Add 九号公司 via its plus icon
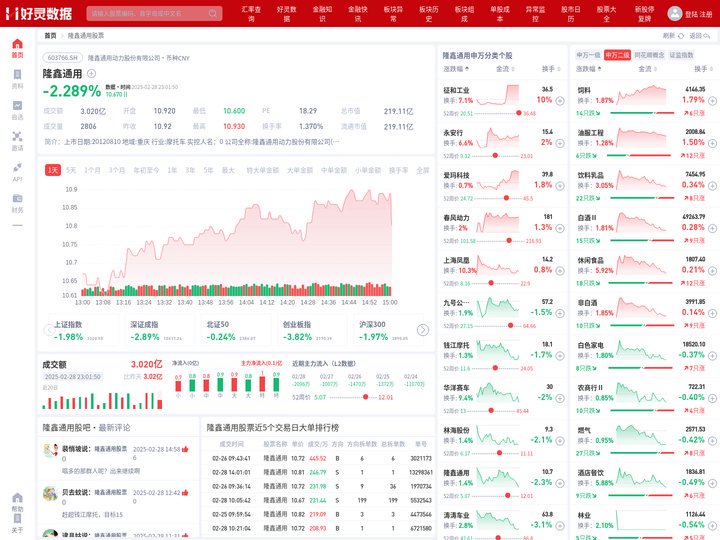This screenshot has height=540, width=720. pyautogui.click(x=560, y=313)
